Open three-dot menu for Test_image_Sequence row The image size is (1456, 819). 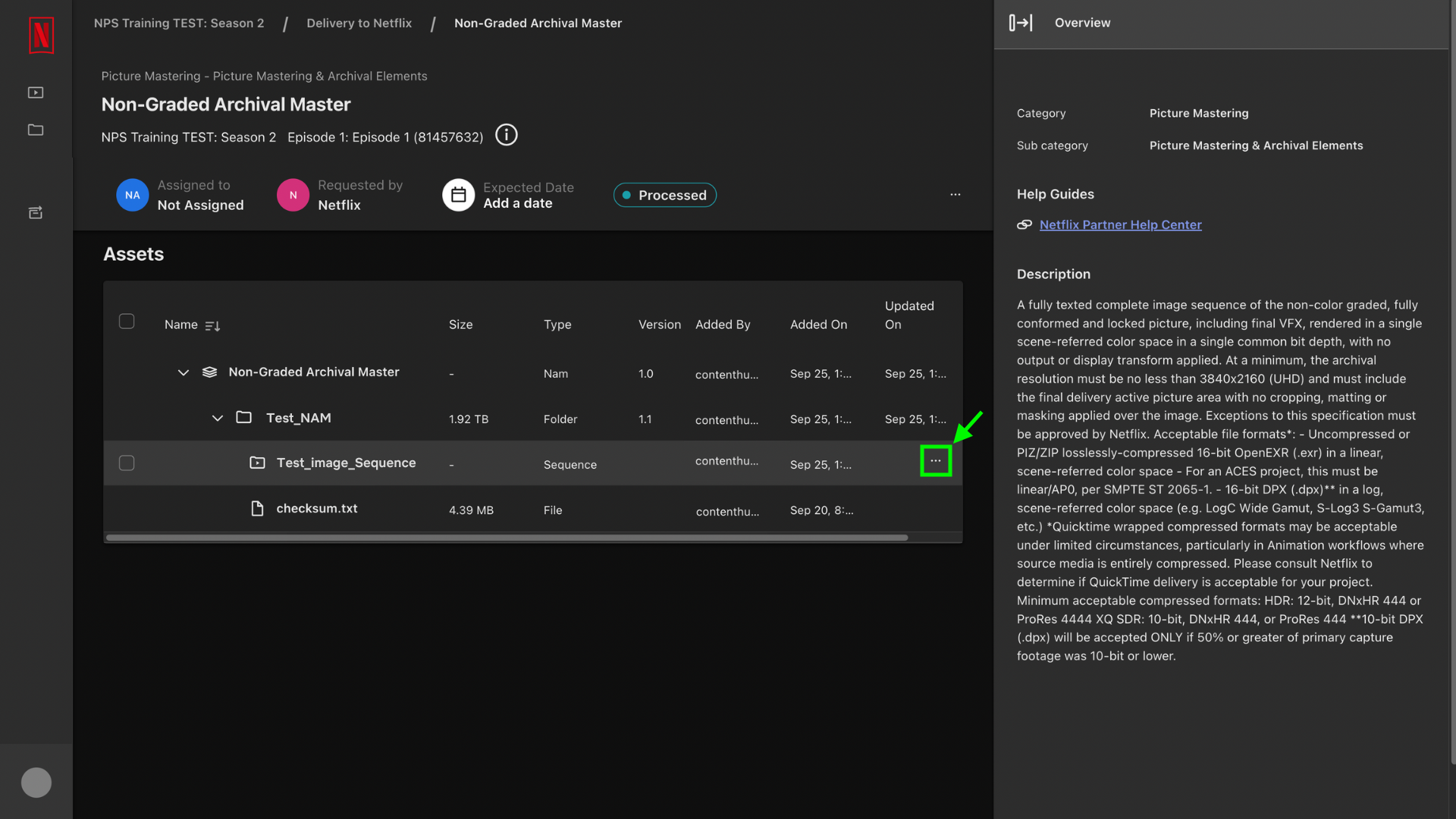click(936, 461)
